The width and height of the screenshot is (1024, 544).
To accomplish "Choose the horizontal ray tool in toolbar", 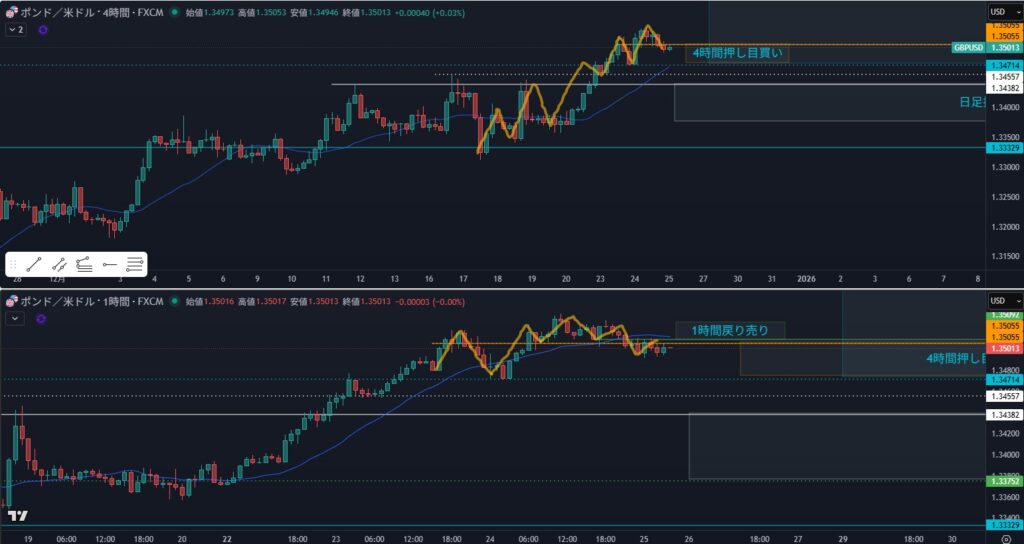I will 110,265.
